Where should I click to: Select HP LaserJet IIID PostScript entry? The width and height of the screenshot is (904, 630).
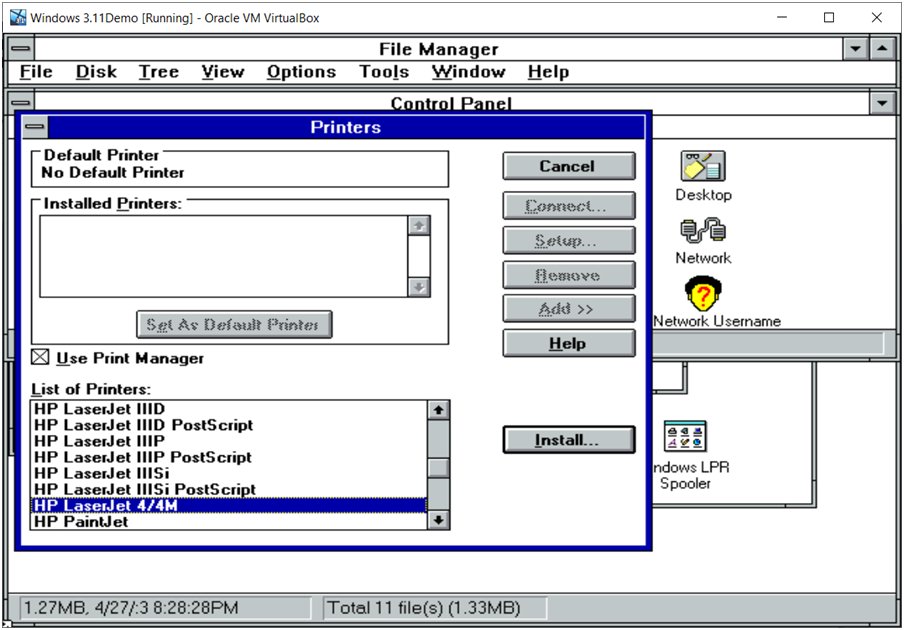[229, 425]
